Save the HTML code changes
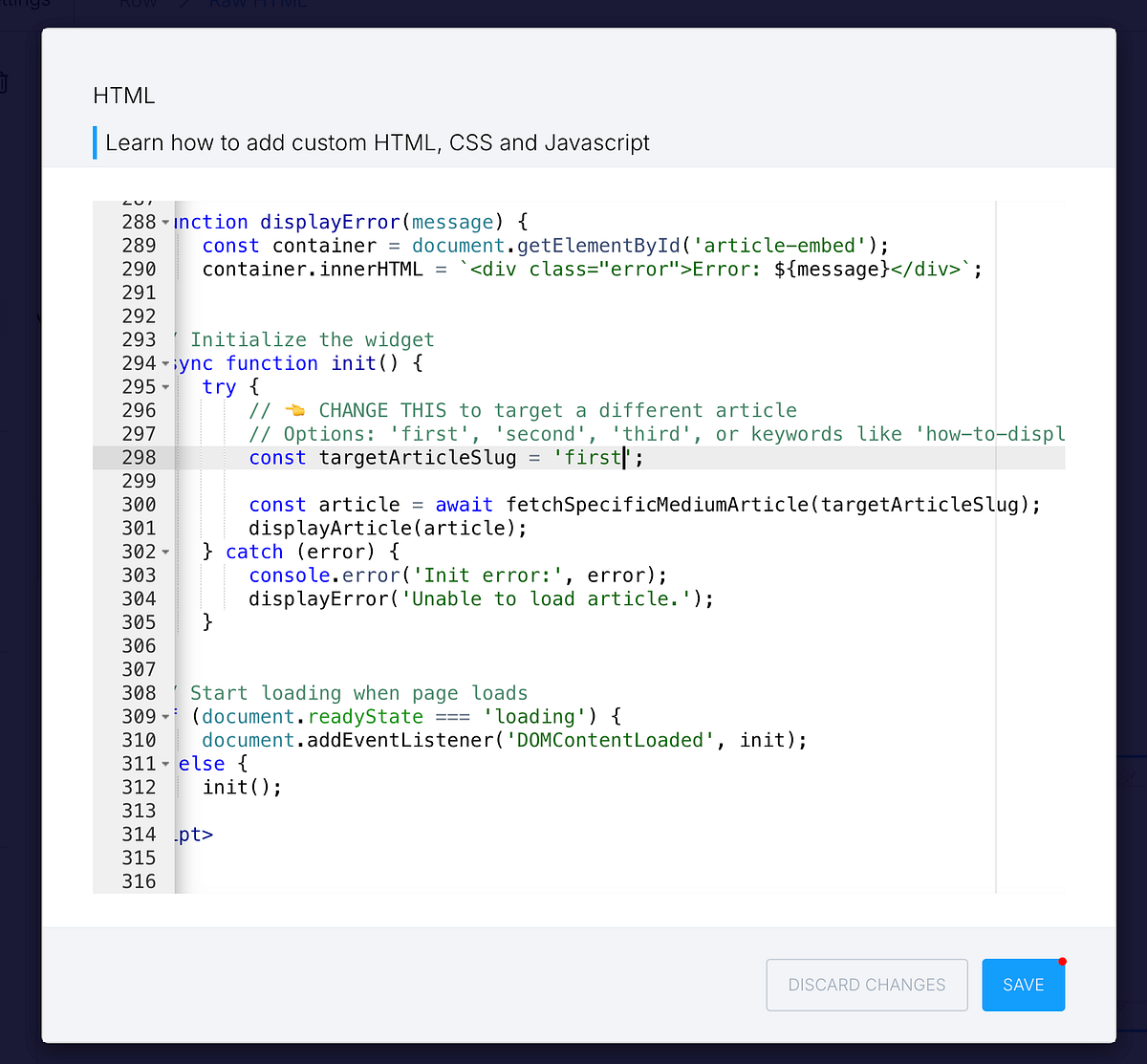The height and width of the screenshot is (1064, 1147). click(1023, 985)
